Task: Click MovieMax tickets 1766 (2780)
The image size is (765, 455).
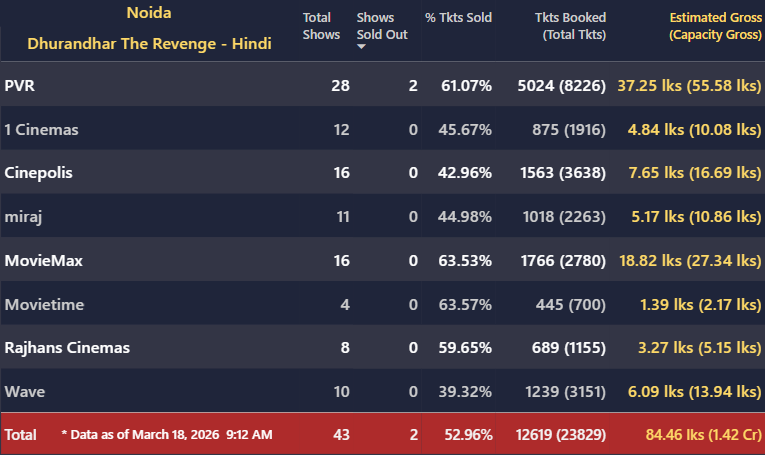Action: pyautogui.click(x=563, y=261)
